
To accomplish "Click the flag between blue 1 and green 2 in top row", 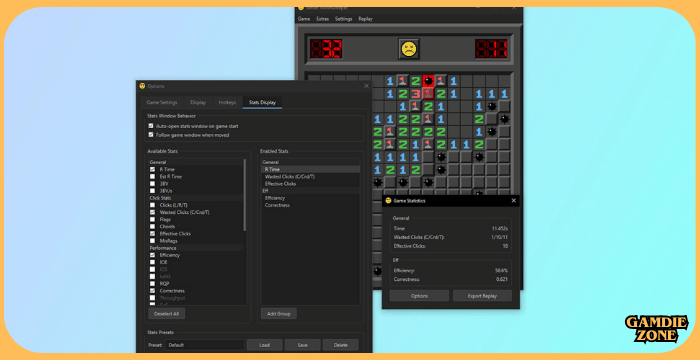I will (403, 81).
